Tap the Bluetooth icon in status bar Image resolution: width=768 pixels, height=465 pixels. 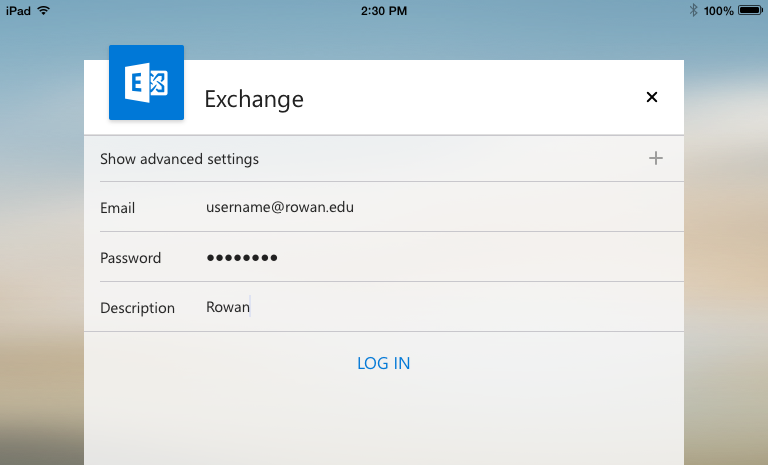click(x=693, y=10)
